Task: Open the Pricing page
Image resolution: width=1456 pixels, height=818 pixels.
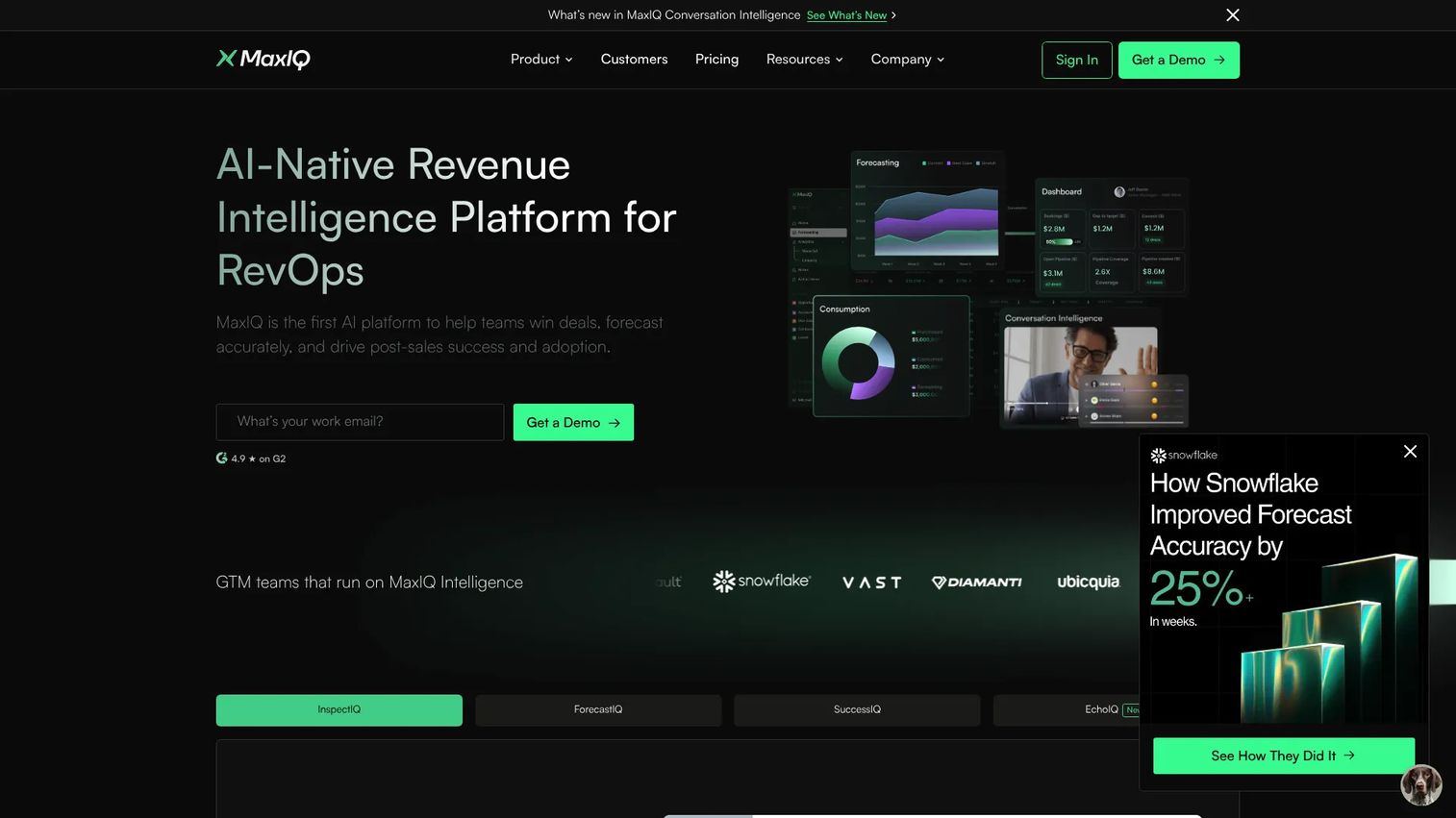Action: pyautogui.click(x=716, y=59)
